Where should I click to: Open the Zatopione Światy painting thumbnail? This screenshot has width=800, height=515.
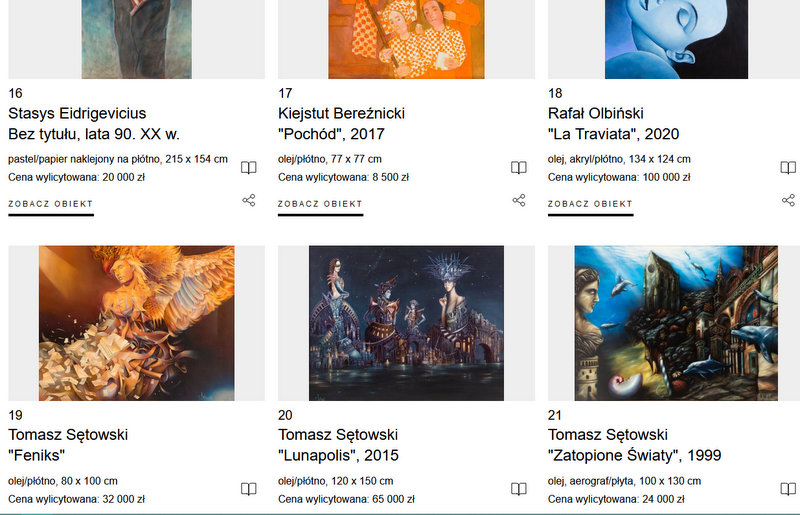[x=676, y=323]
